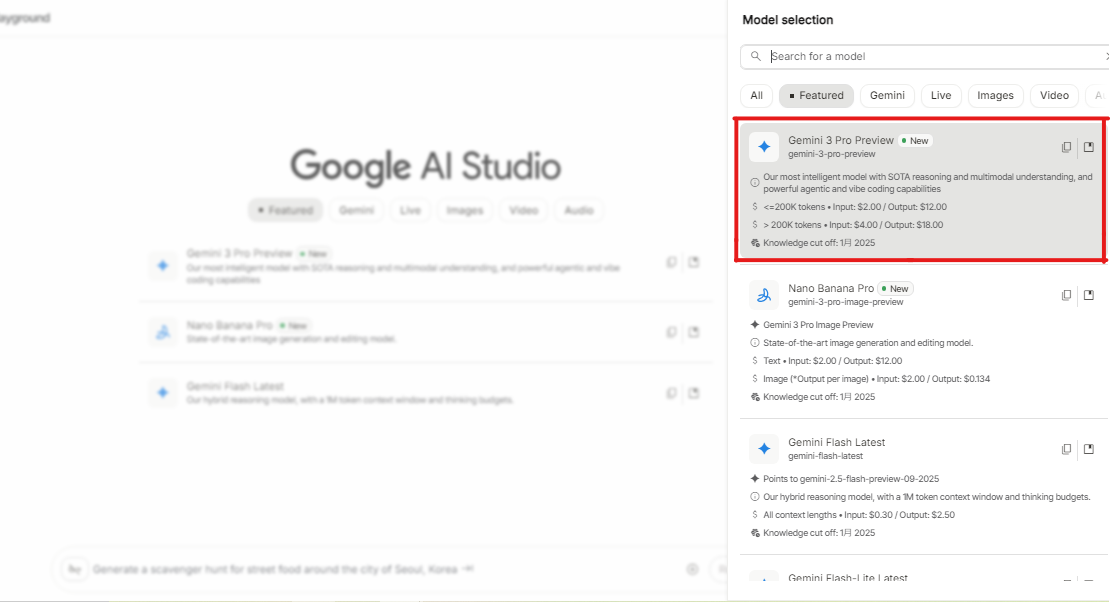Image resolution: width=1110 pixels, height=602 pixels.
Task: Open developer docs icon for Gemini Flash Latest
Action: (1089, 449)
